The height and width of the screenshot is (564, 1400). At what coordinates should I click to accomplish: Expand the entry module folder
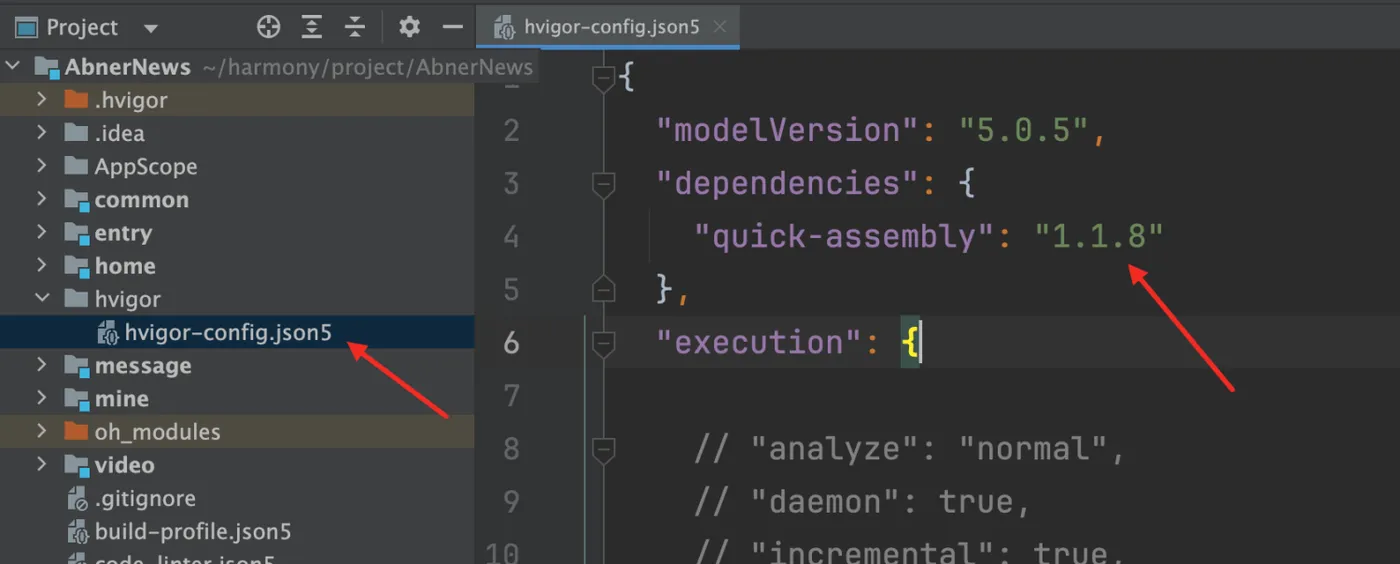(x=41, y=232)
